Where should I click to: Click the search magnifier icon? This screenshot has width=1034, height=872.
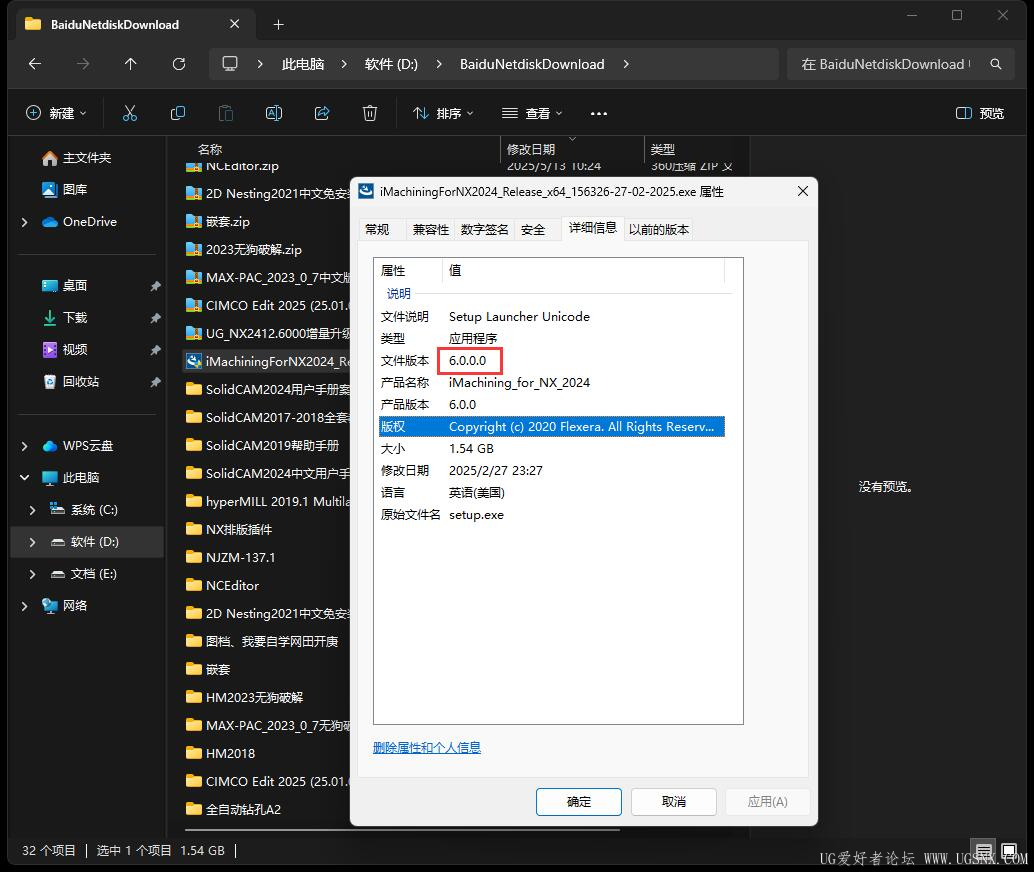[x=996, y=64]
